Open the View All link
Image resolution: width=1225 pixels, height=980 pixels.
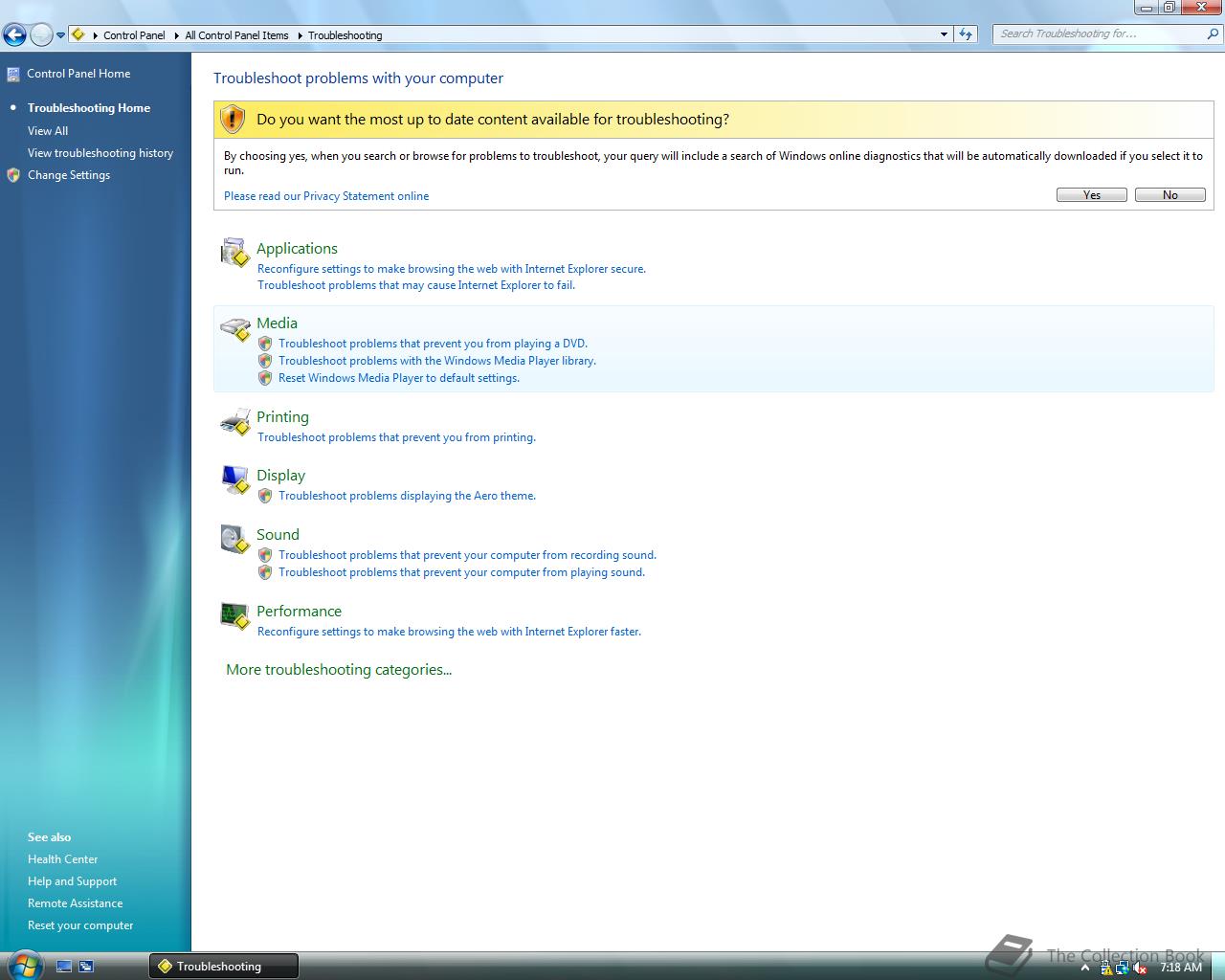48,131
